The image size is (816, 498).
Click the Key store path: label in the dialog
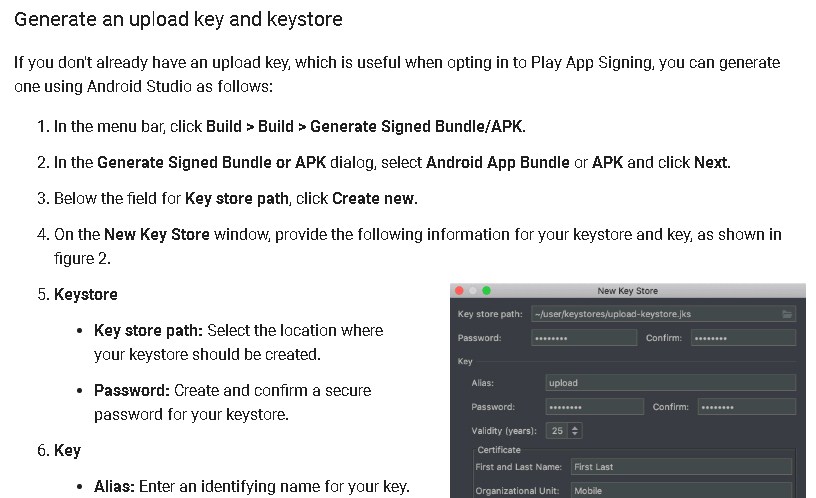click(x=490, y=314)
